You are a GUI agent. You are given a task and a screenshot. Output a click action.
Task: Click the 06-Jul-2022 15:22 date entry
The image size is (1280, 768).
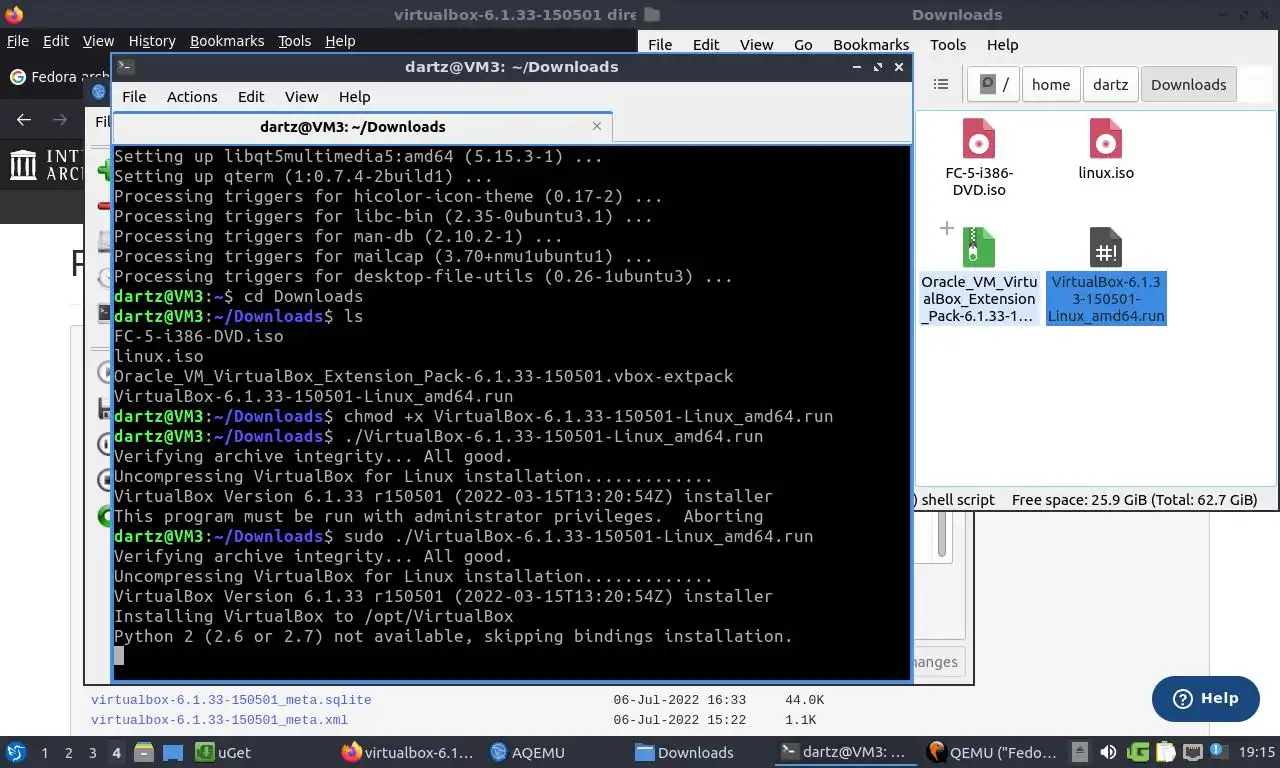(680, 720)
